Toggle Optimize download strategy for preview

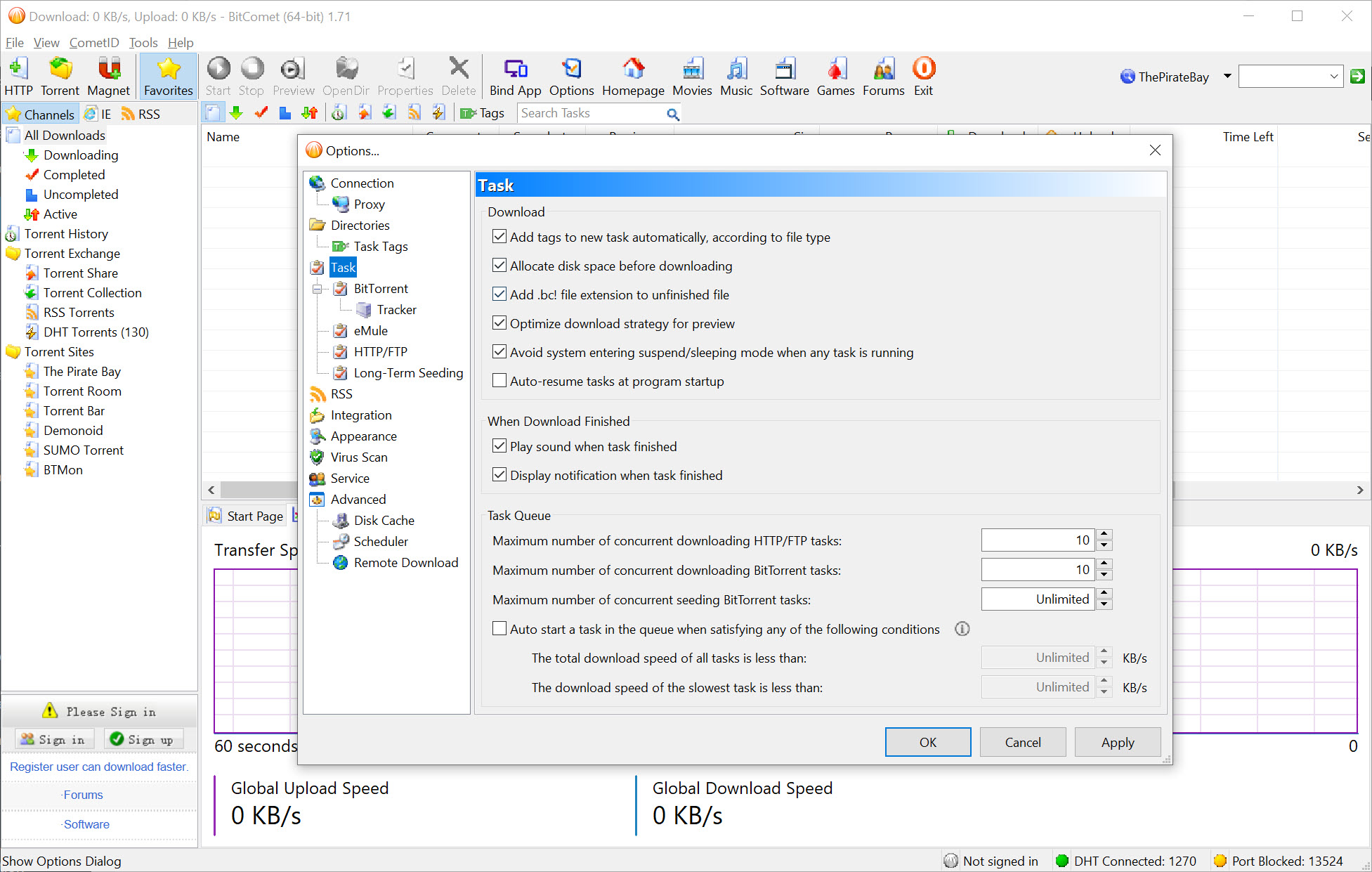pos(499,323)
